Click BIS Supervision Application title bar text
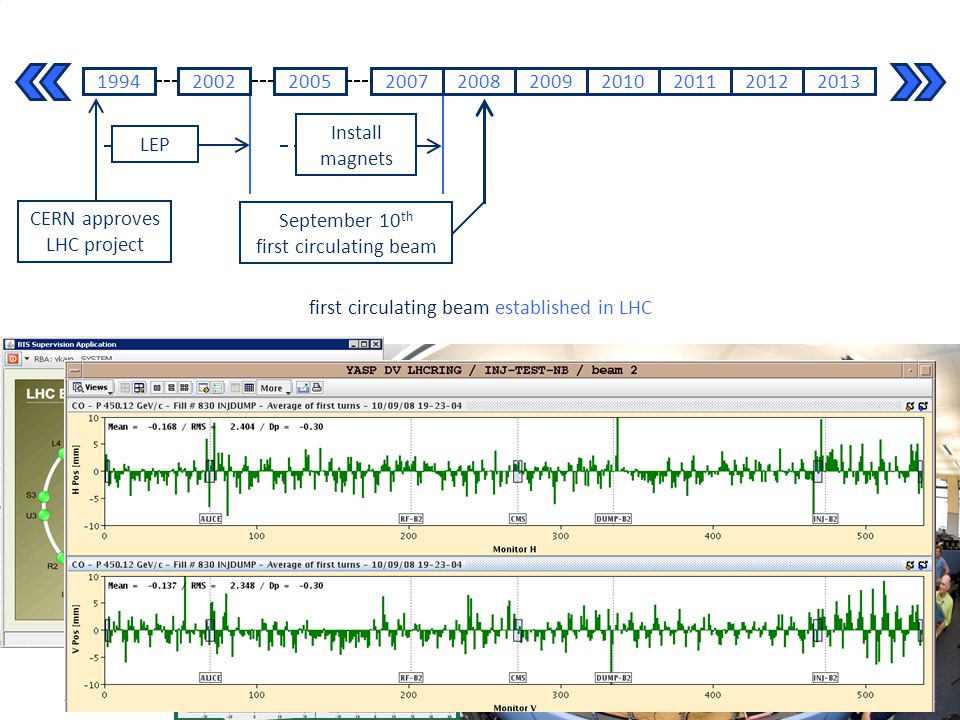This screenshot has width=960, height=720. [x=67, y=344]
